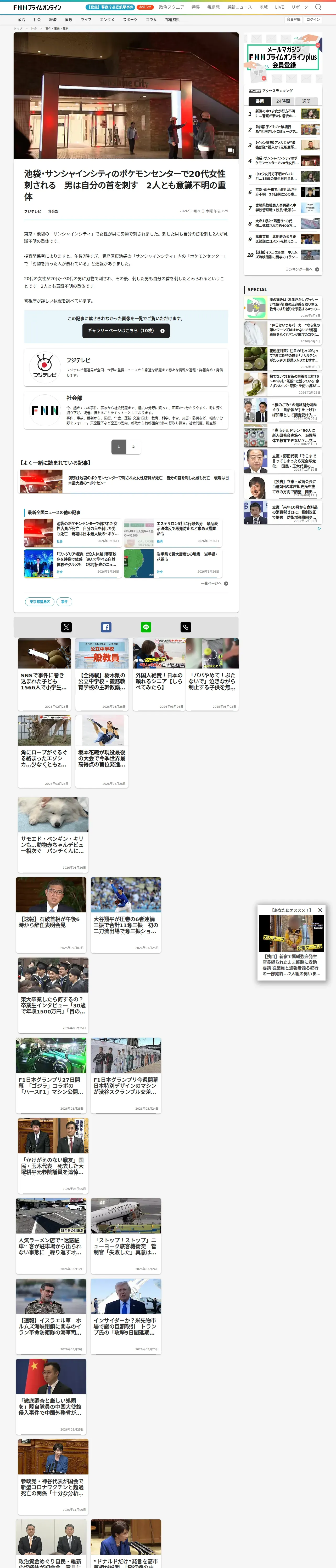Open the SNSで事件に巻き込まれた子ども card
The height and width of the screenshot is (1568, 336).
pyautogui.click(x=44, y=675)
